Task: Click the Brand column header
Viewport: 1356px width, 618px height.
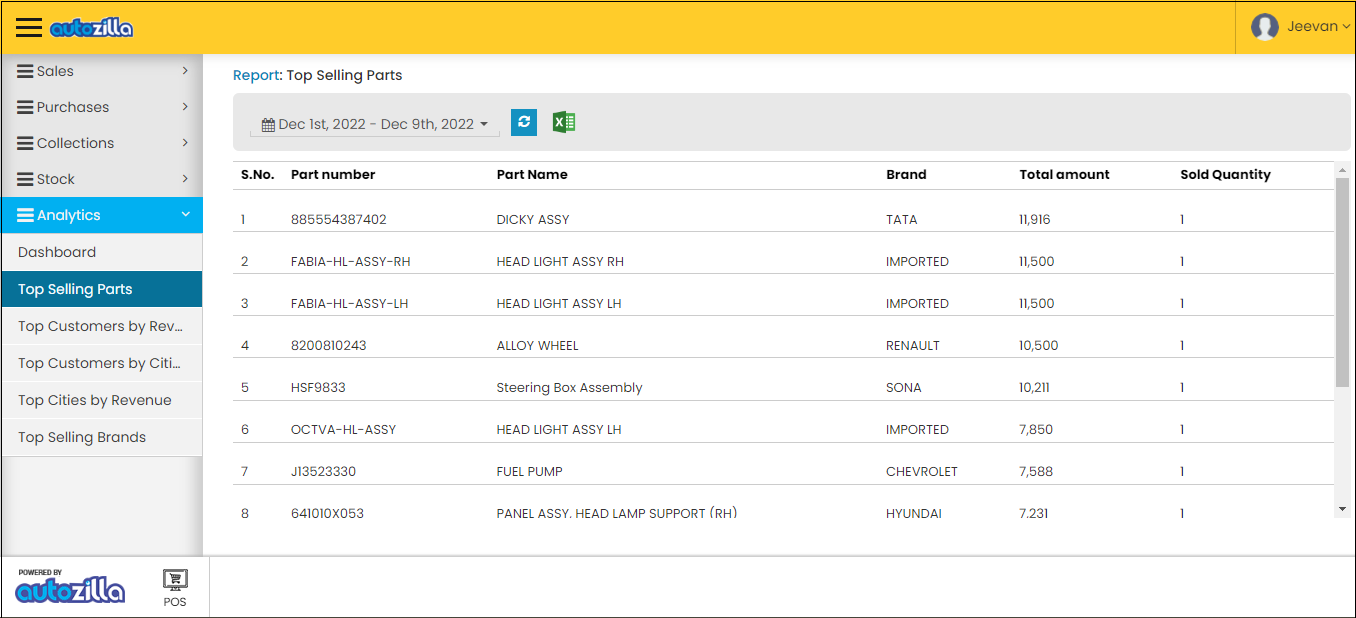Action: 906,174
